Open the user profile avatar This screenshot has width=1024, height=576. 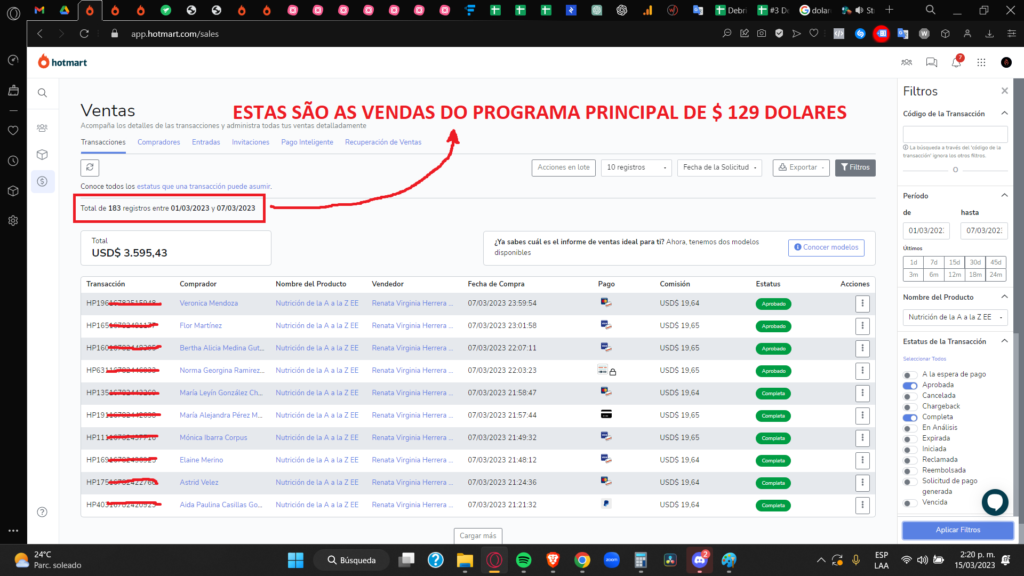tap(1006, 62)
